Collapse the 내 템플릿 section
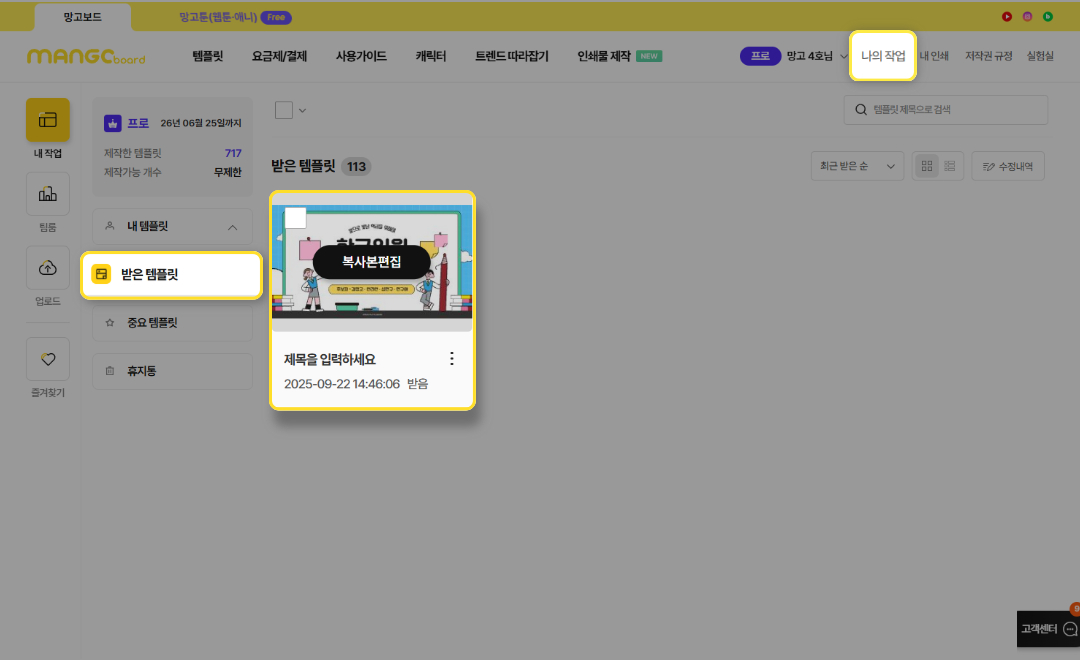1080x660 pixels. (232, 227)
